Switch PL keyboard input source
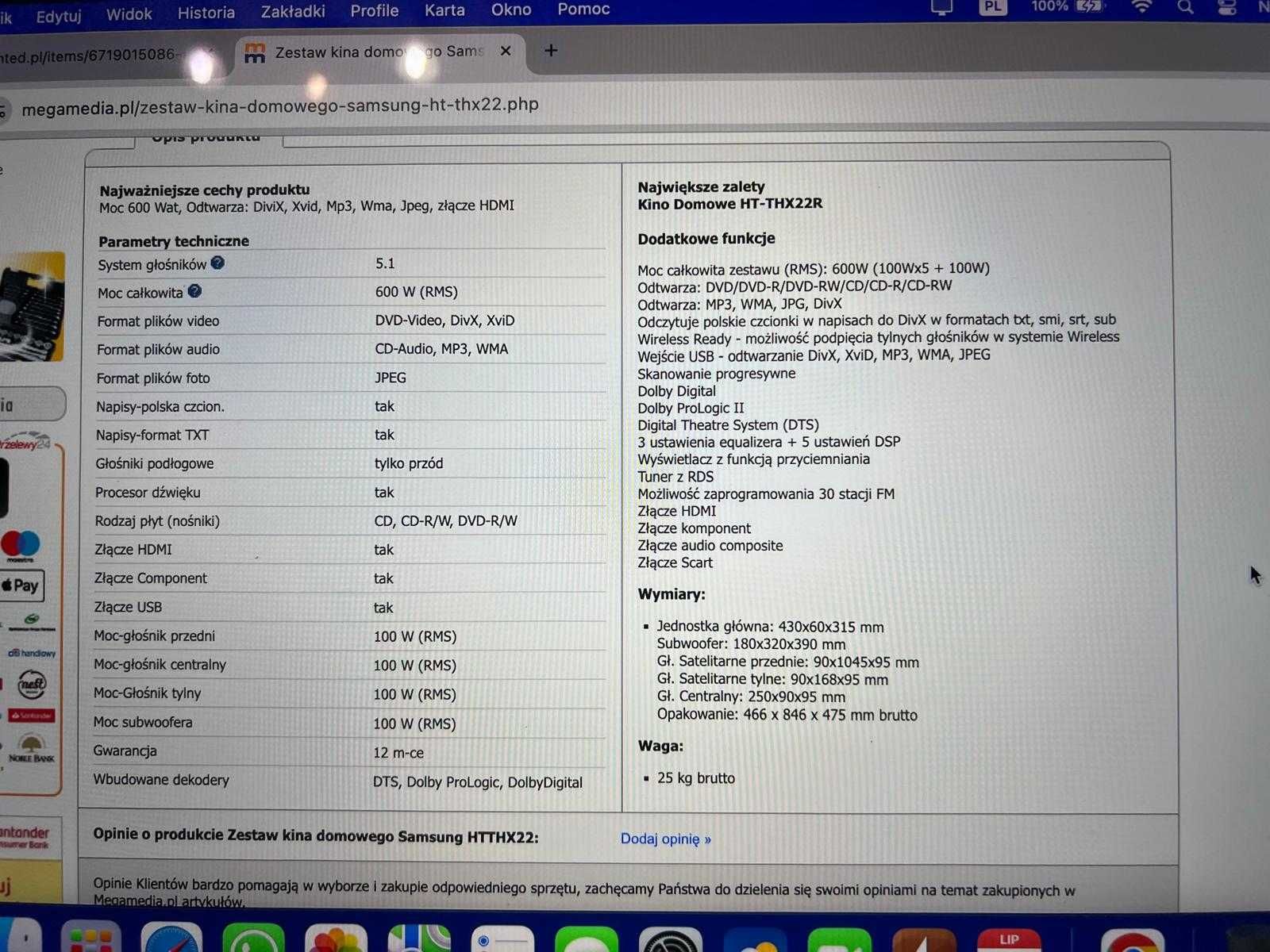The image size is (1270, 952). click(993, 6)
